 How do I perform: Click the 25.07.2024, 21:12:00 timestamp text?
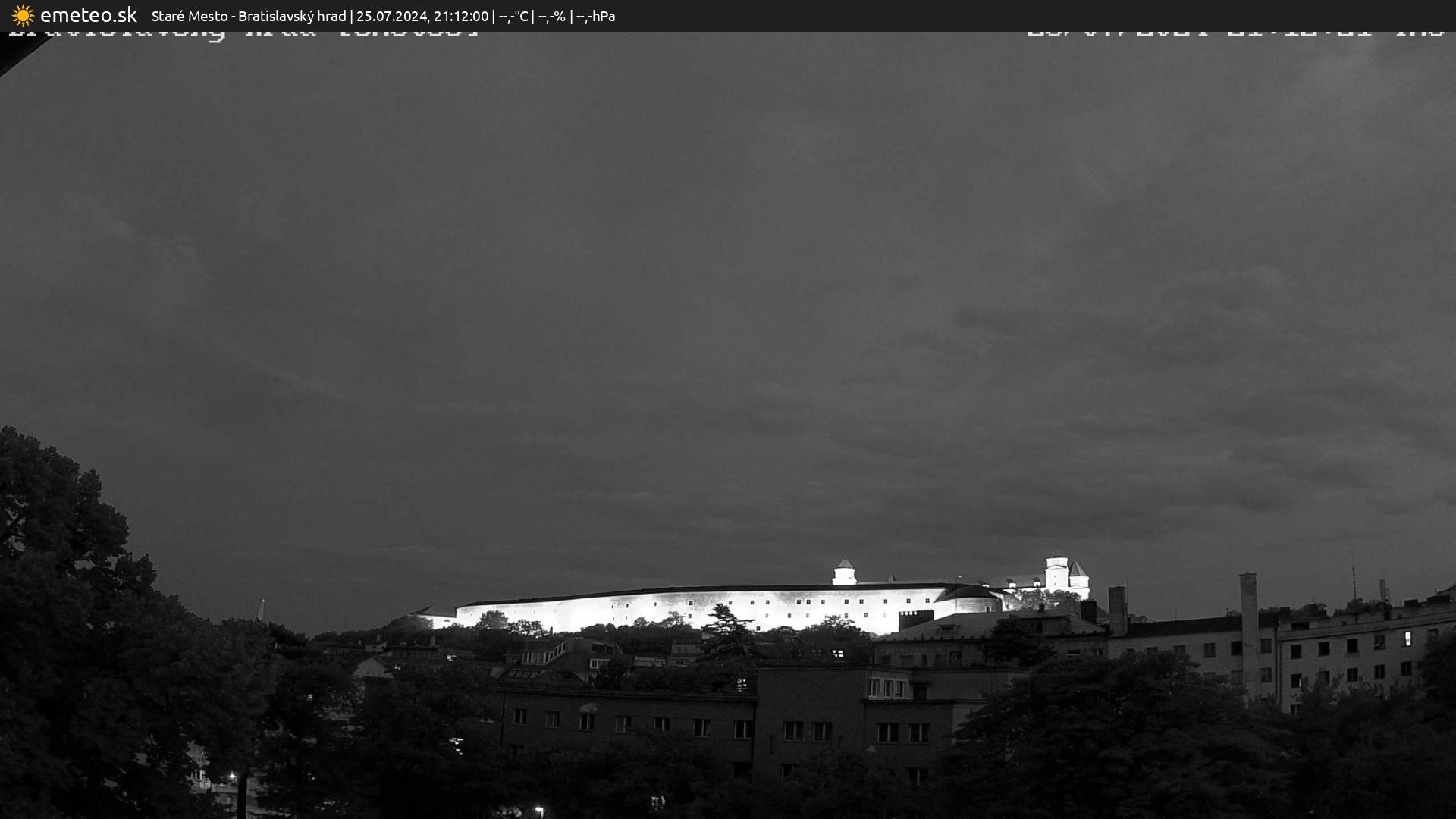422,16
